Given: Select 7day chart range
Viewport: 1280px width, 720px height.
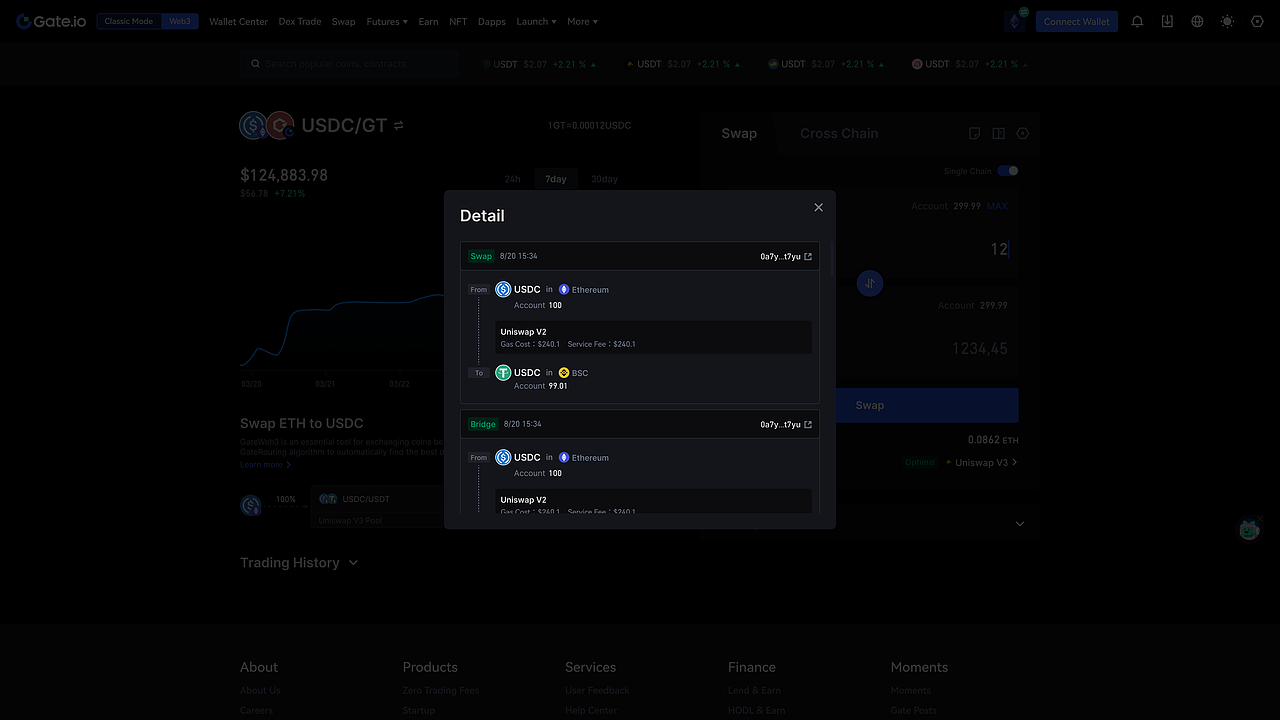Looking at the screenshot, I should click(556, 179).
